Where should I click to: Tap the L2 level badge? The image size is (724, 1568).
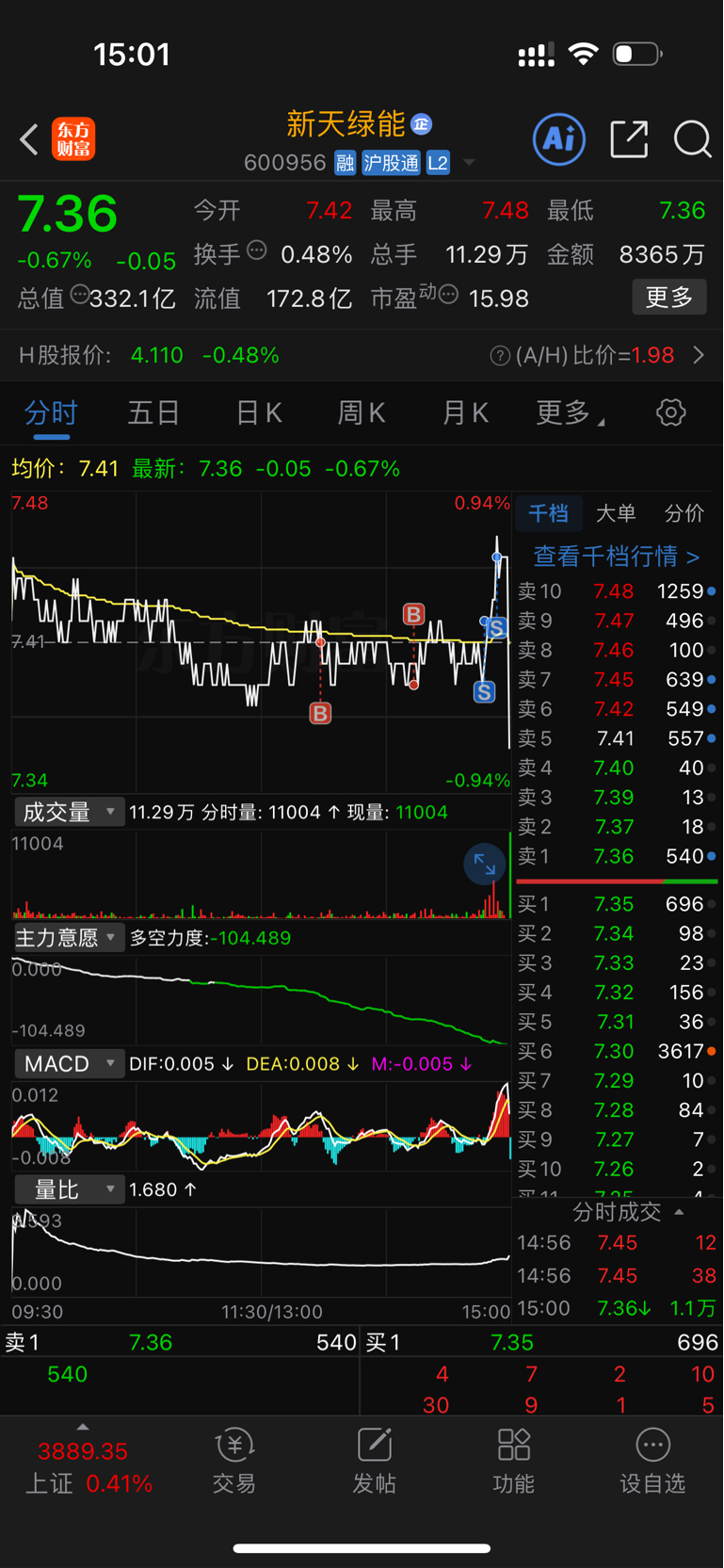tap(438, 163)
